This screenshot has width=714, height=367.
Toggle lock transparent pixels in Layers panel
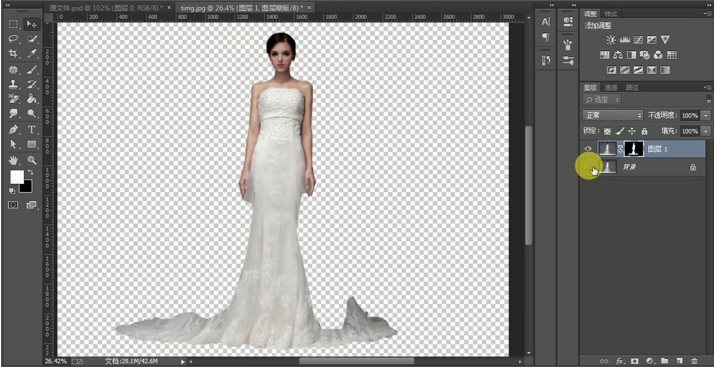coord(607,131)
